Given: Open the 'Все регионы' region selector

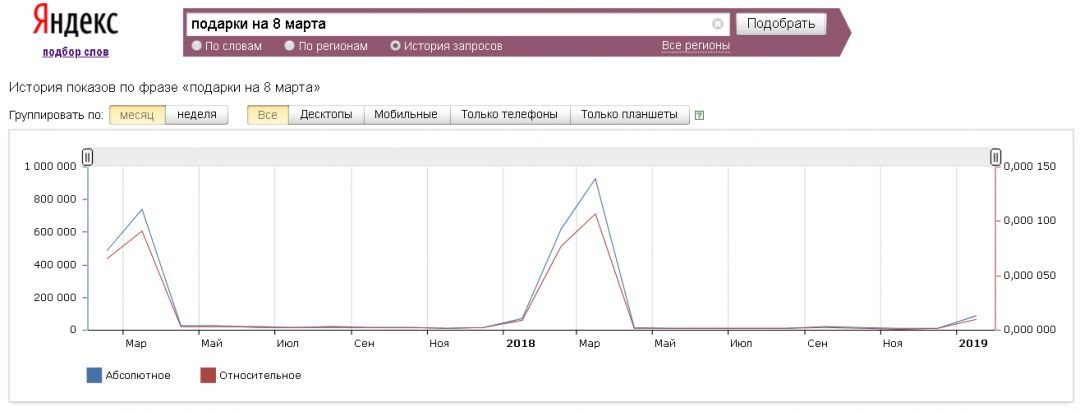Looking at the screenshot, I should [x=695, y=46].
